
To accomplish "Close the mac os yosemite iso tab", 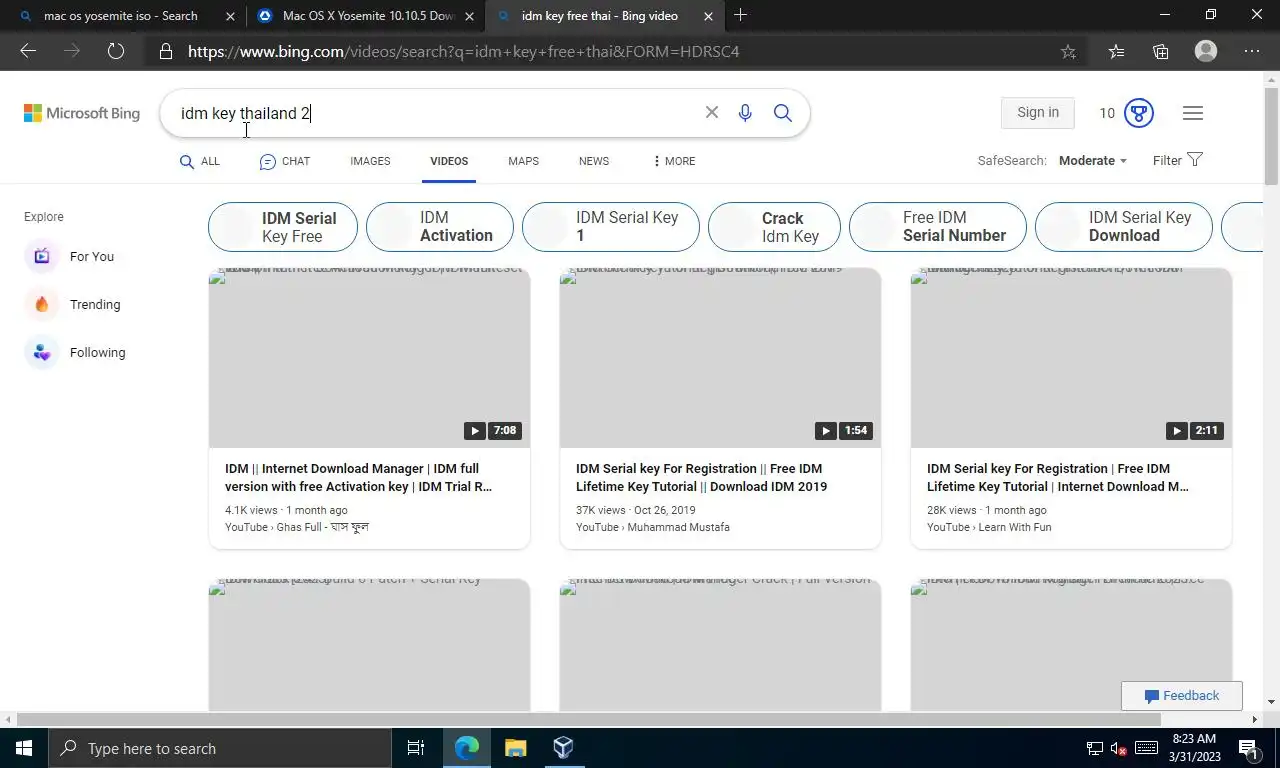I will (x=230, y=16).
